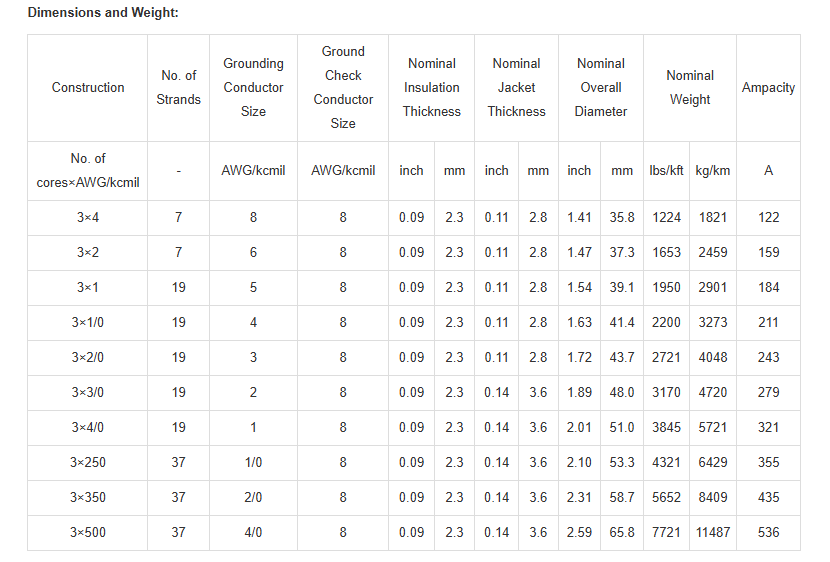Select the Construction column header
Screen dimensions: 830x562
(x=88, y=87)
